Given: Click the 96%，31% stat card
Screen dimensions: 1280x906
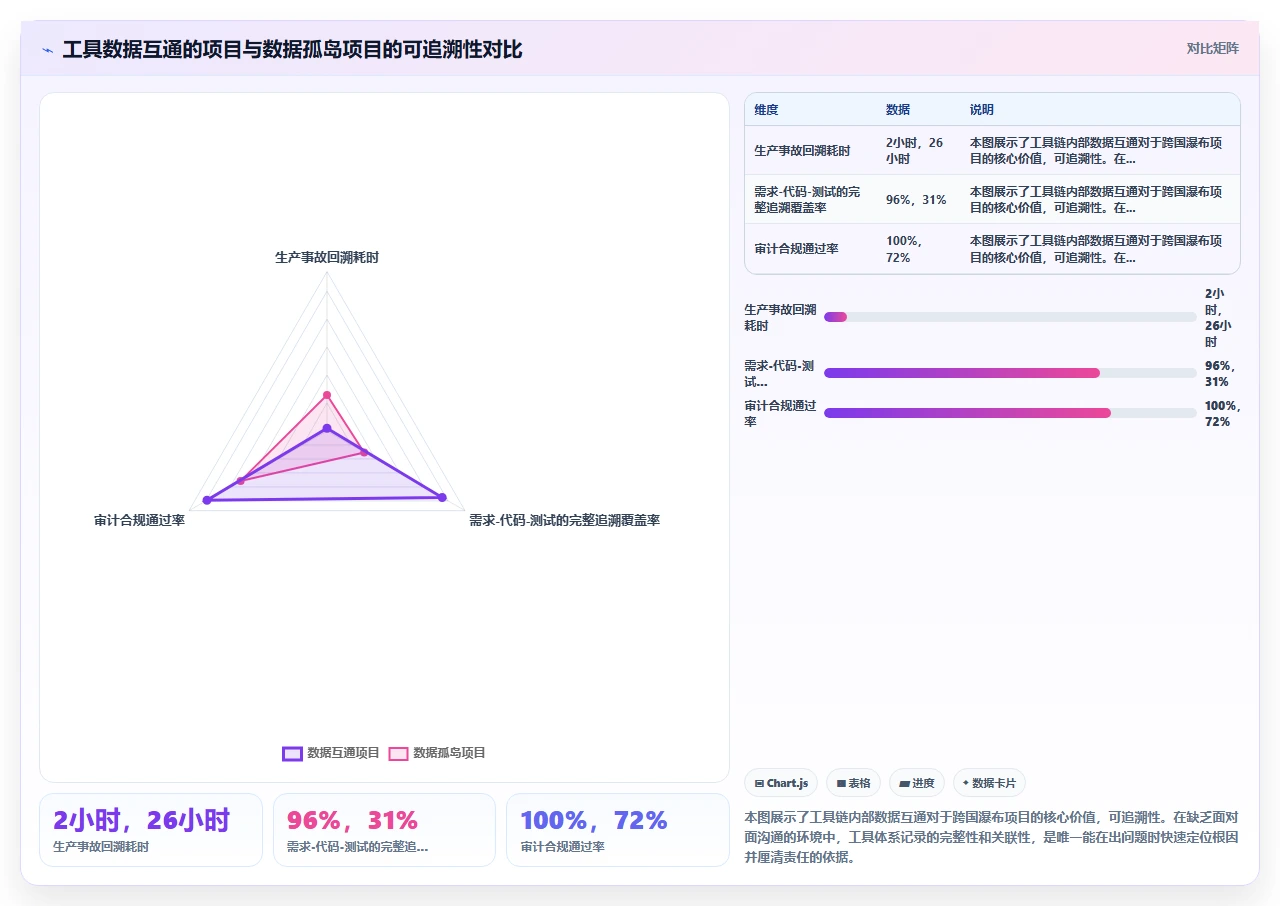Looking at the screenshot, I should pyautogui.click(x=384, y=830).
